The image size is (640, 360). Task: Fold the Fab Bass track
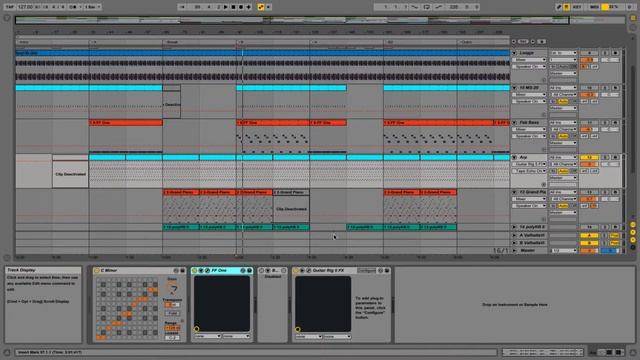click(514, 122)
